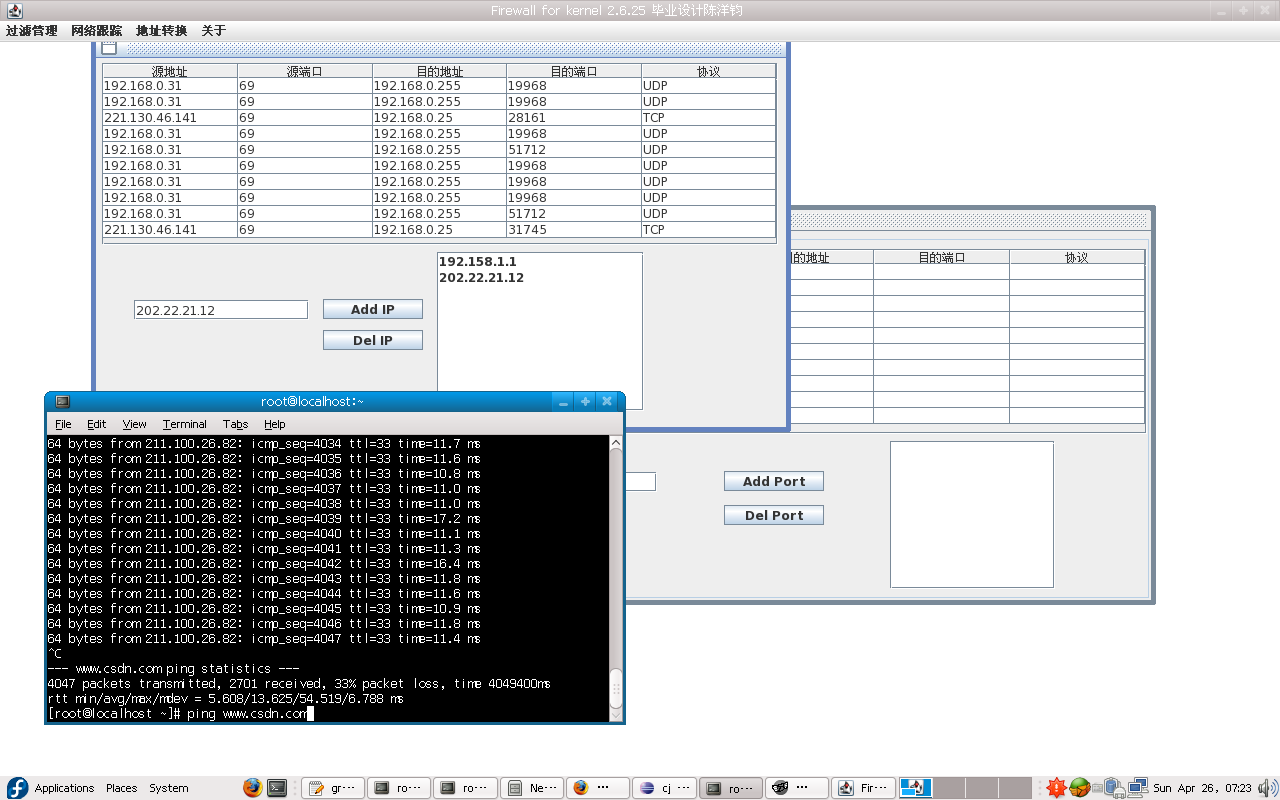The width and height of the screenshot is (1280, 800).
Task: Open the terminal's Terminal menu
Action: tap(184, 424)
